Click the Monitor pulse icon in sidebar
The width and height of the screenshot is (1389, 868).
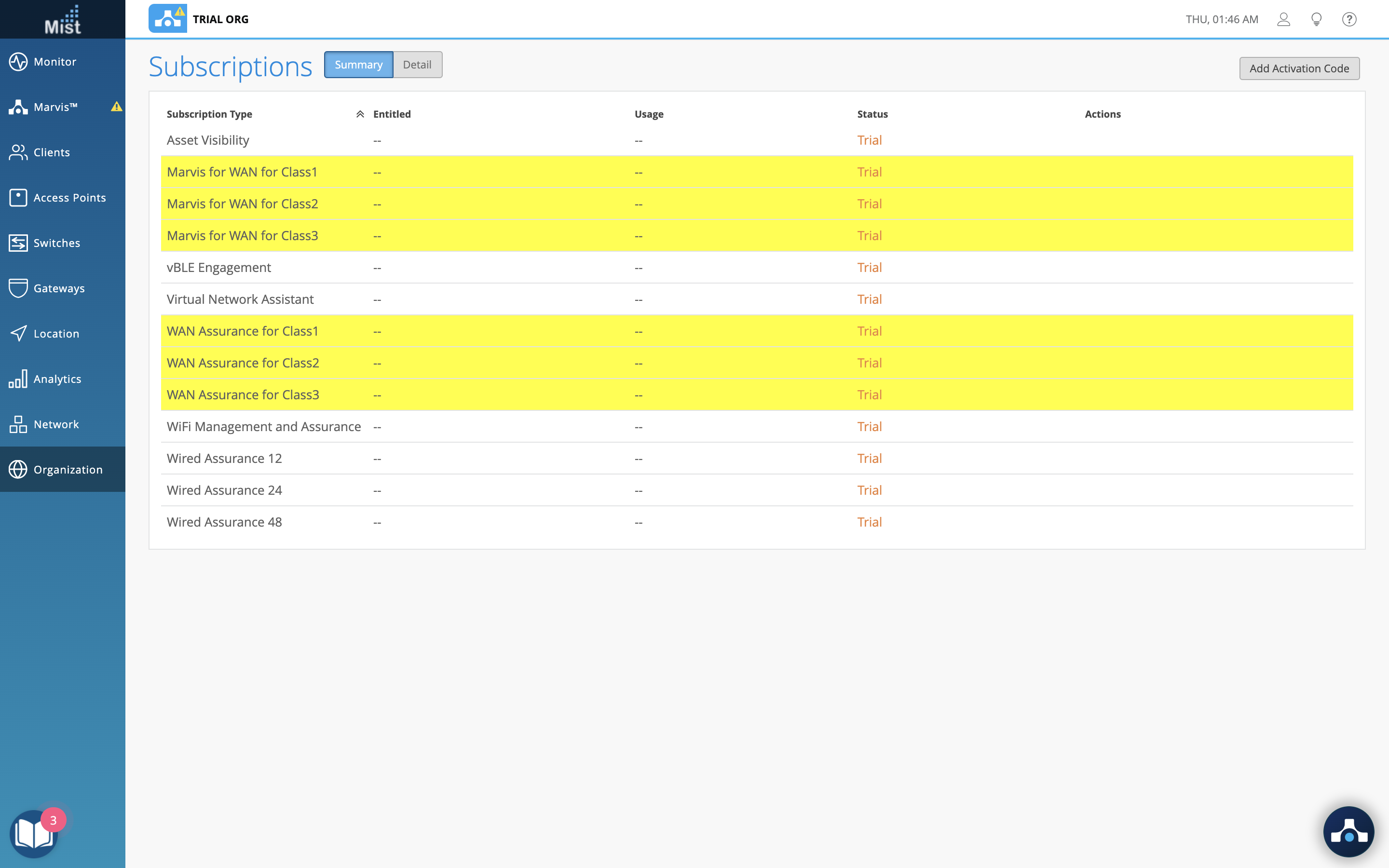click(x=18, y=61)
